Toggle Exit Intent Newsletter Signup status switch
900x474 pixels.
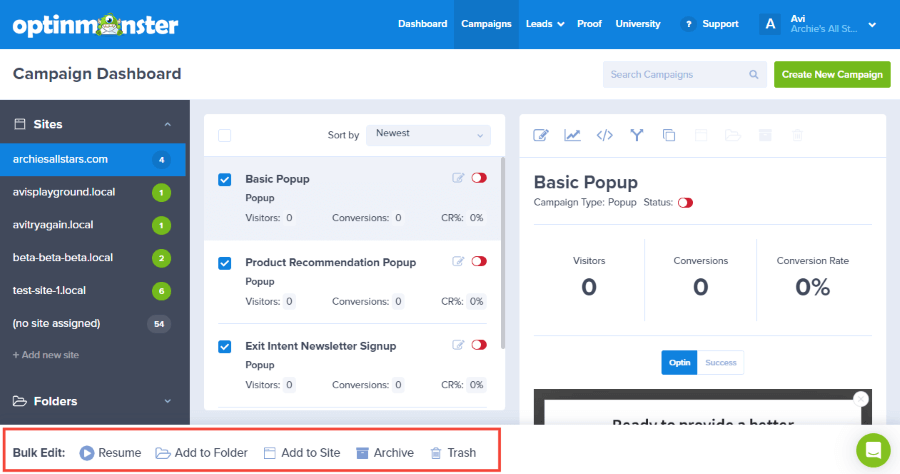[x=479, y=345]
